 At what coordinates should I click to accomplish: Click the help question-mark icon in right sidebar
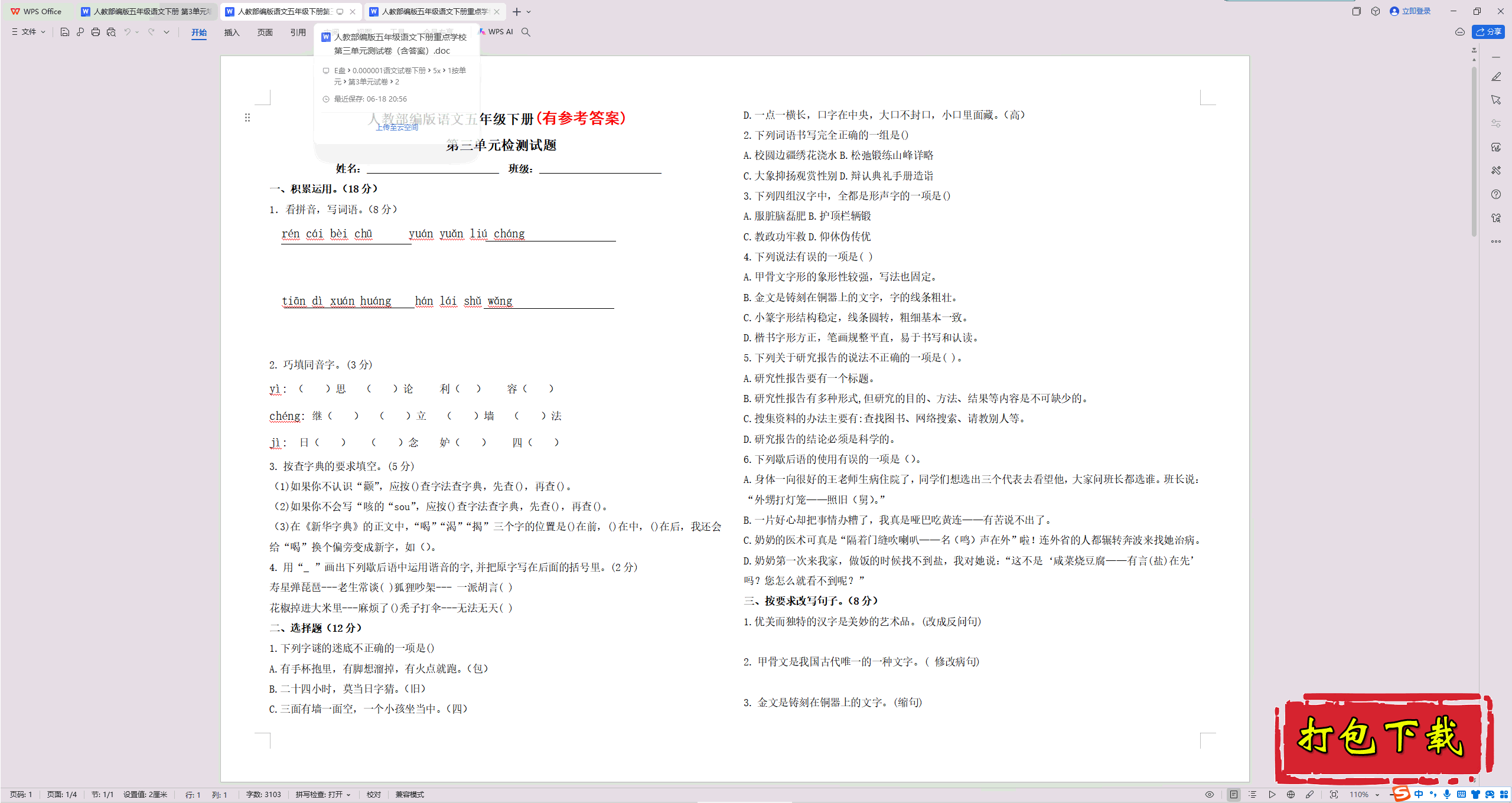pyautogui.click(x=1496, y=194)
